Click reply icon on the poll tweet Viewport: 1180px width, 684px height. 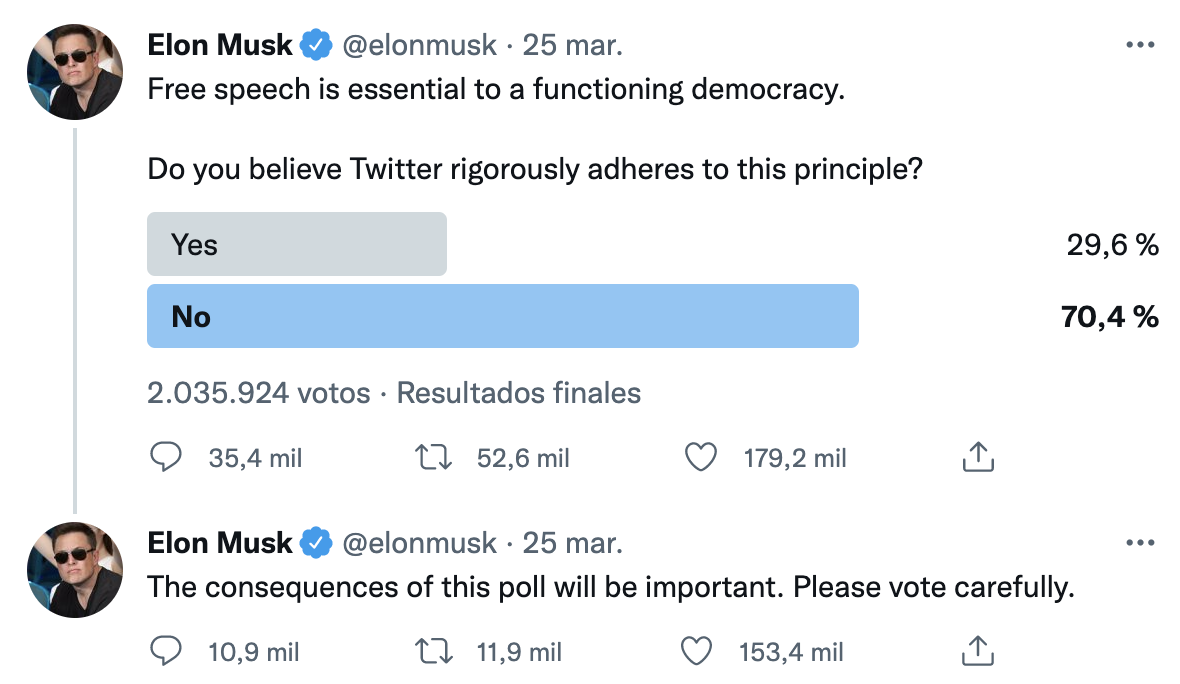point(165,457)
